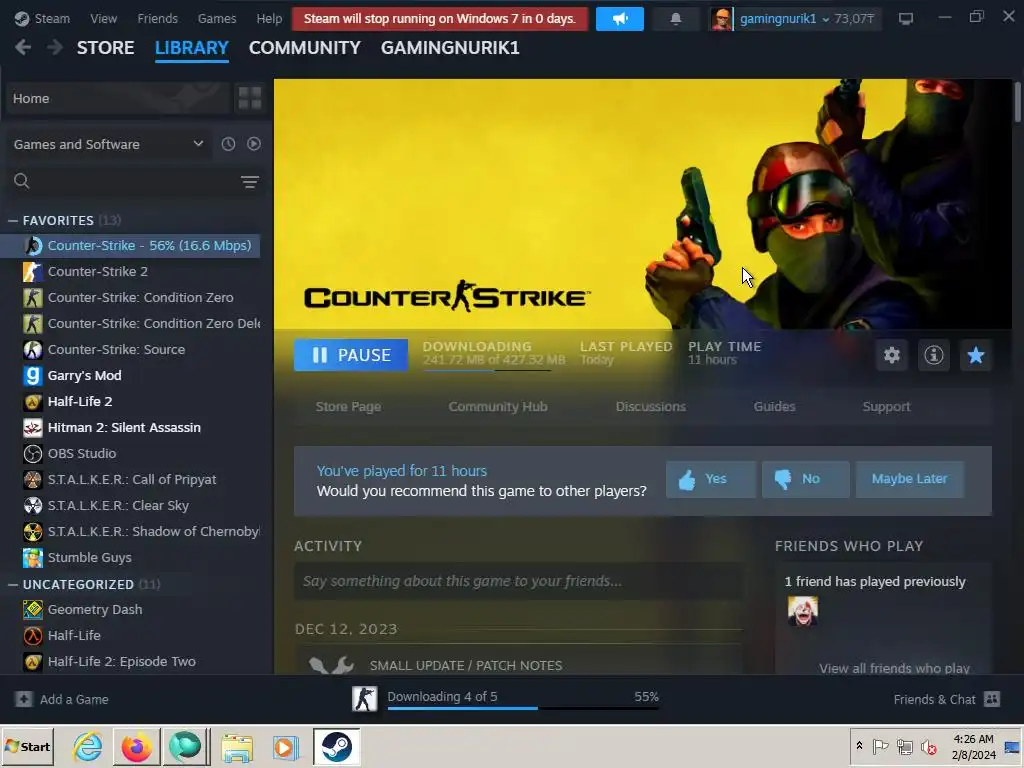
Task: Collapse the UNCATEGORIZED category
Action: pos(12,584)
